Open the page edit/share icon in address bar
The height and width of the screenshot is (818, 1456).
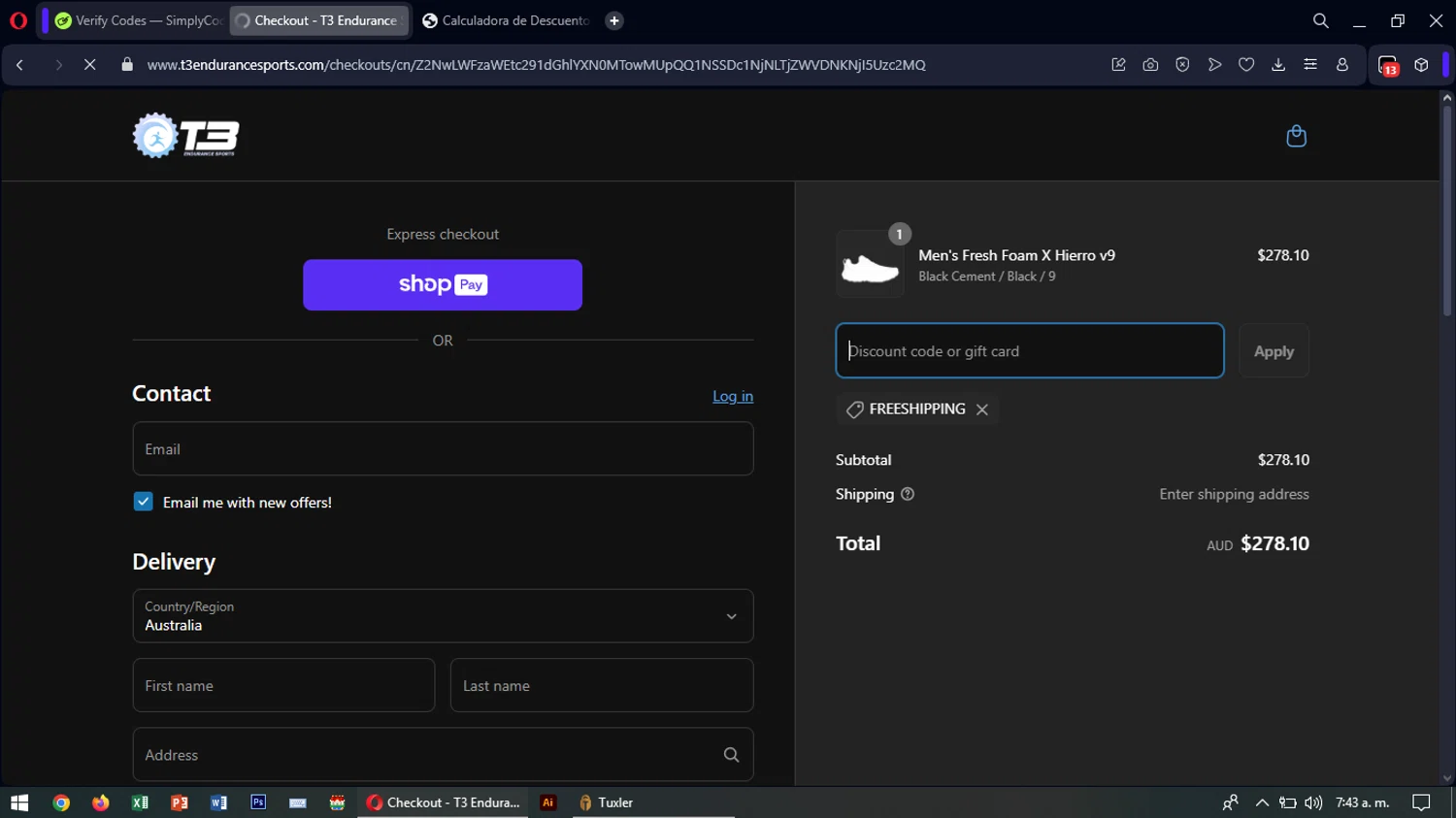pyautogui.click(x=1118, y=65)
